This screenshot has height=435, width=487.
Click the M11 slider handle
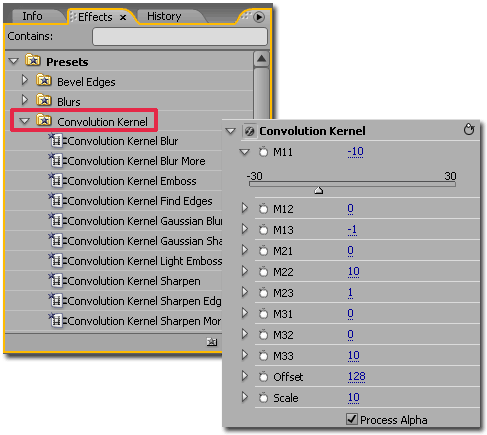(319, 190)
